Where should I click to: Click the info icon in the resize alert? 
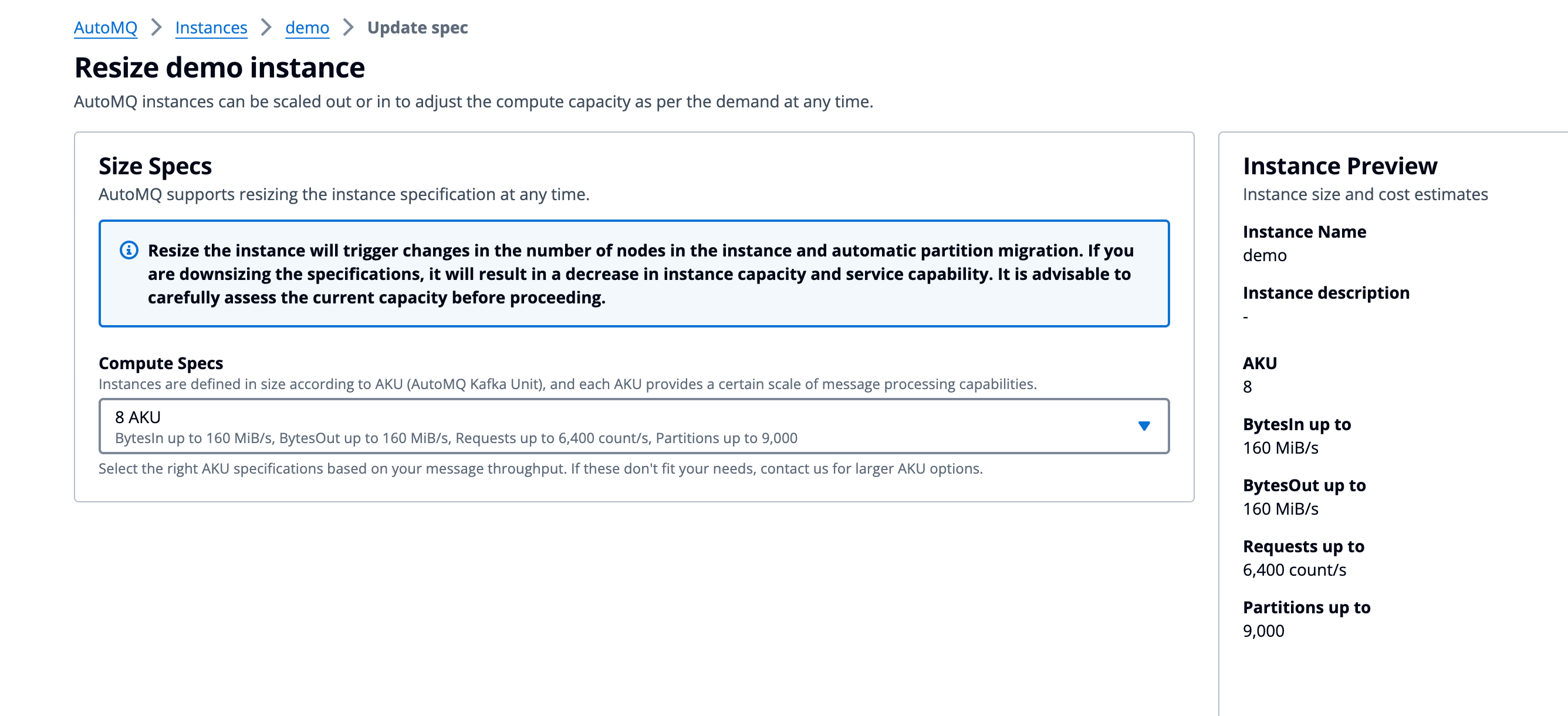tap(129, 250)
